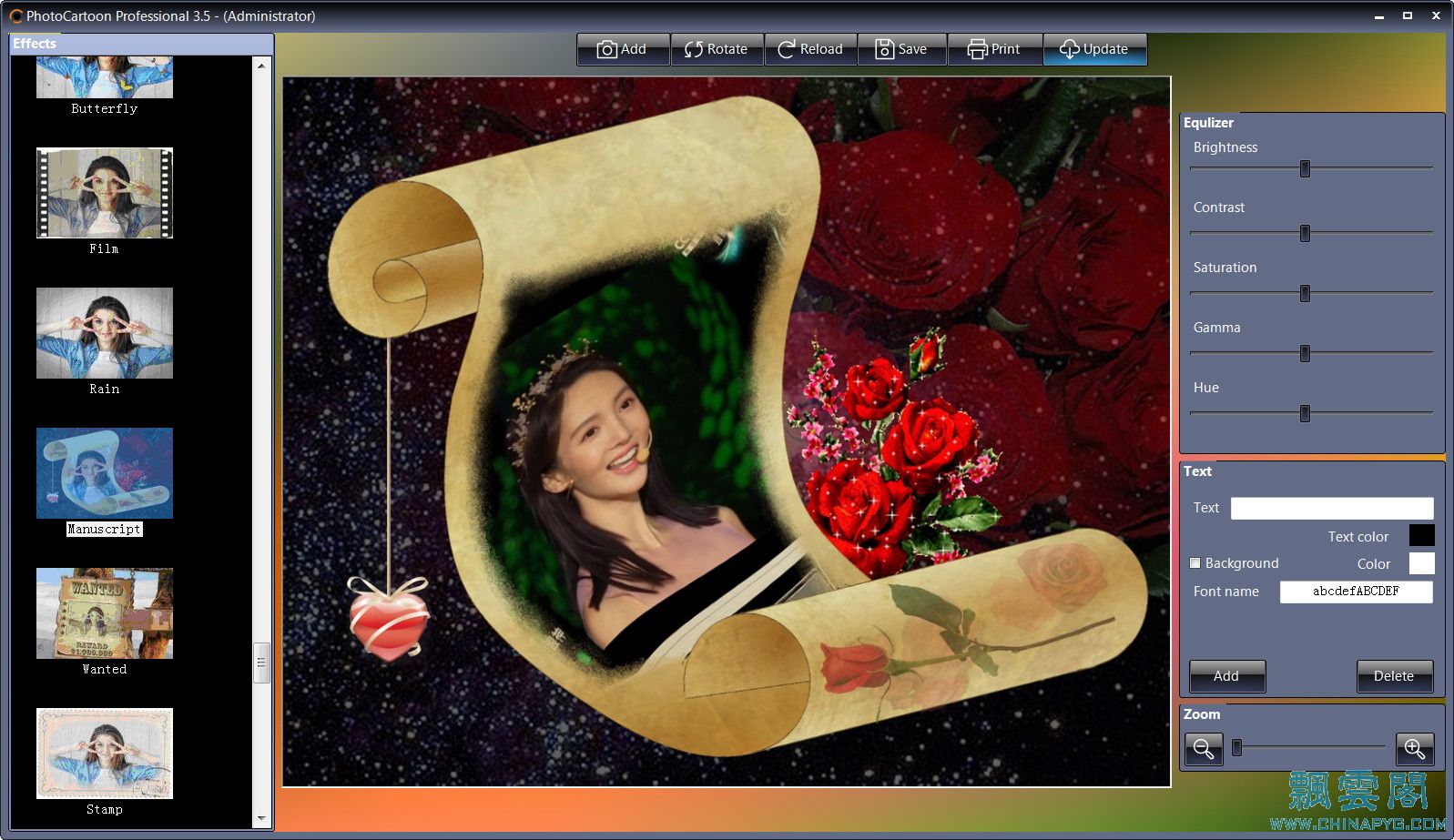Click the Hue slider handle
Image resolution: width=1454 pixels, height=840 pixels.
click(x=1305, y=414)
